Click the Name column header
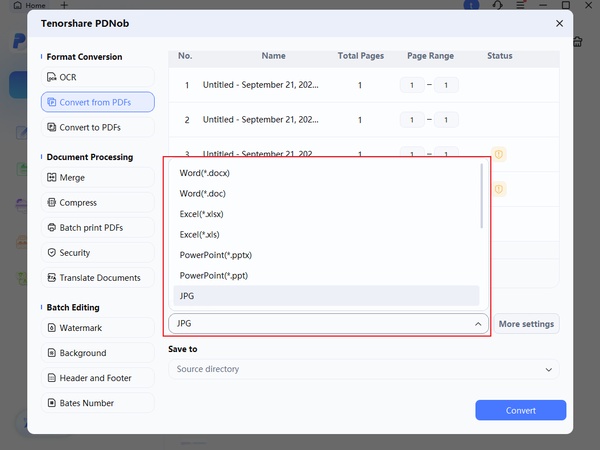This screenshot has width=600, height=450. click(273, 56)
